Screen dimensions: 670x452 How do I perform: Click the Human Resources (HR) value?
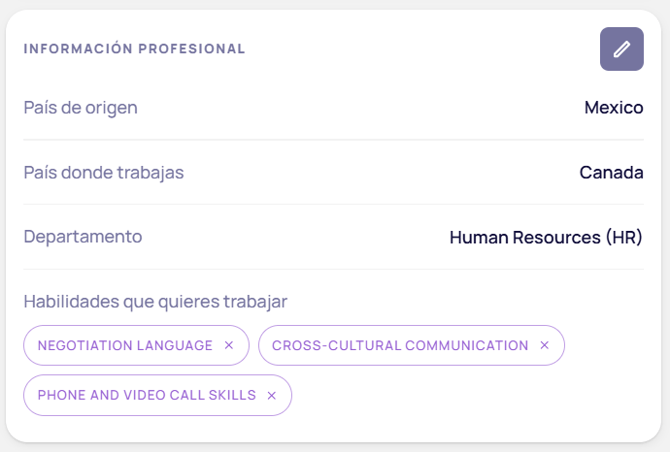click(546, 237)
